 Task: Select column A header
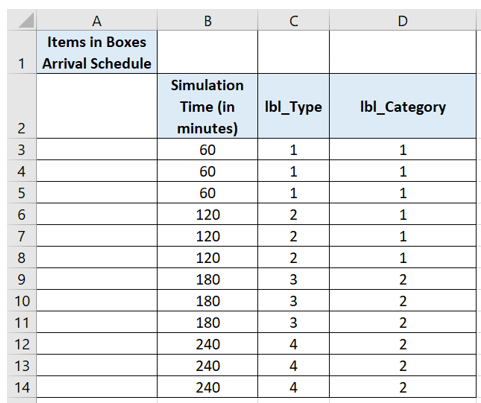(x=97, y=21)
